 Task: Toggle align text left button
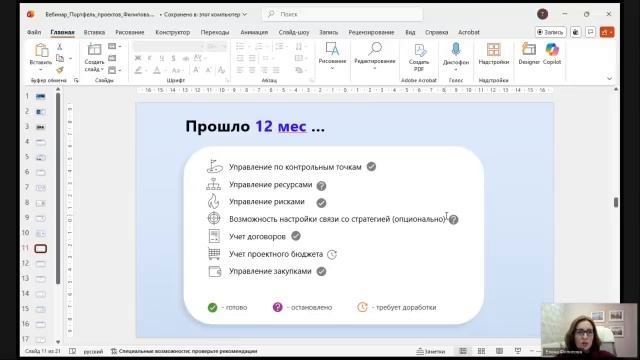point(240,70)
